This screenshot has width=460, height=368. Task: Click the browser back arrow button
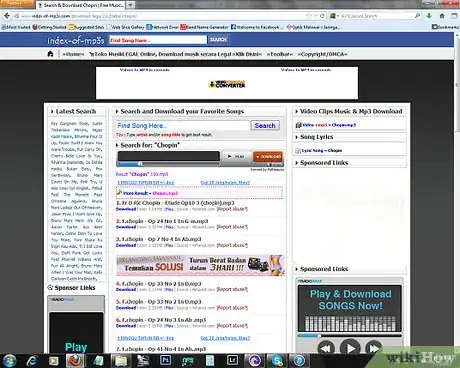[7, 16]
